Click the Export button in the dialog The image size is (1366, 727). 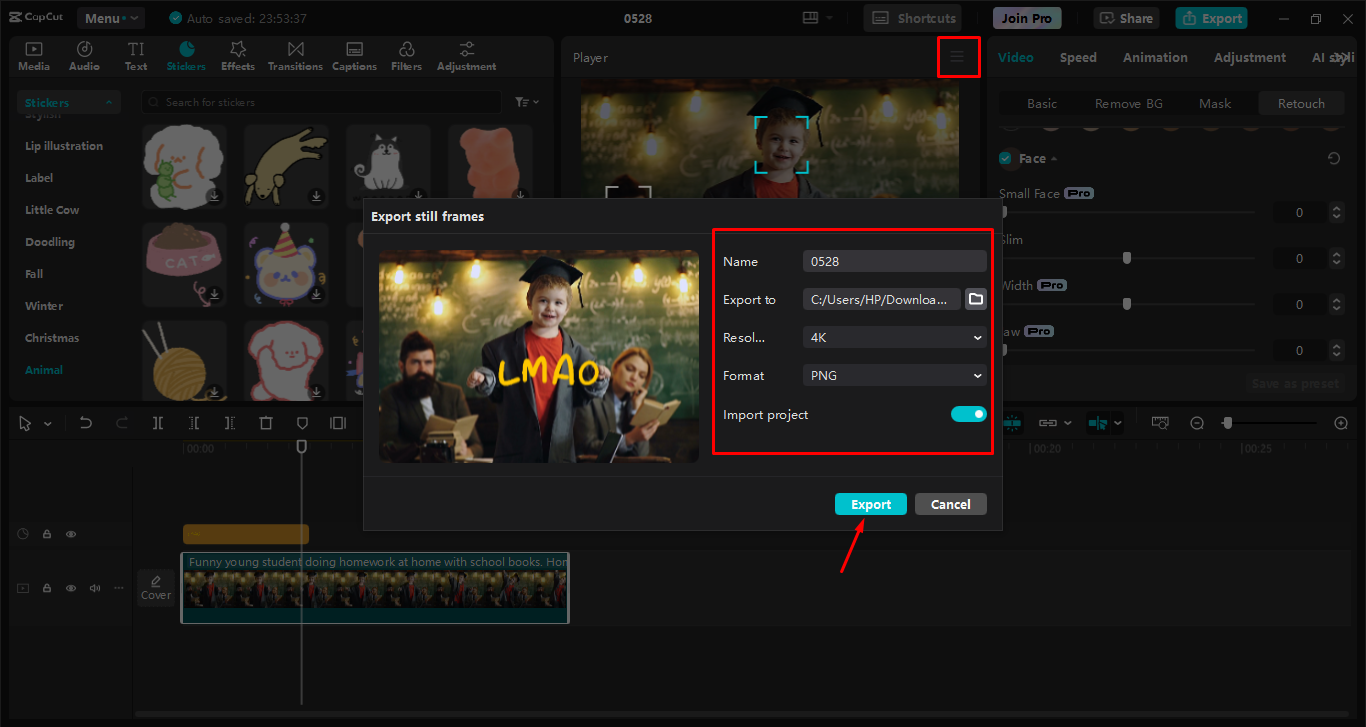[x=870, y=504]
